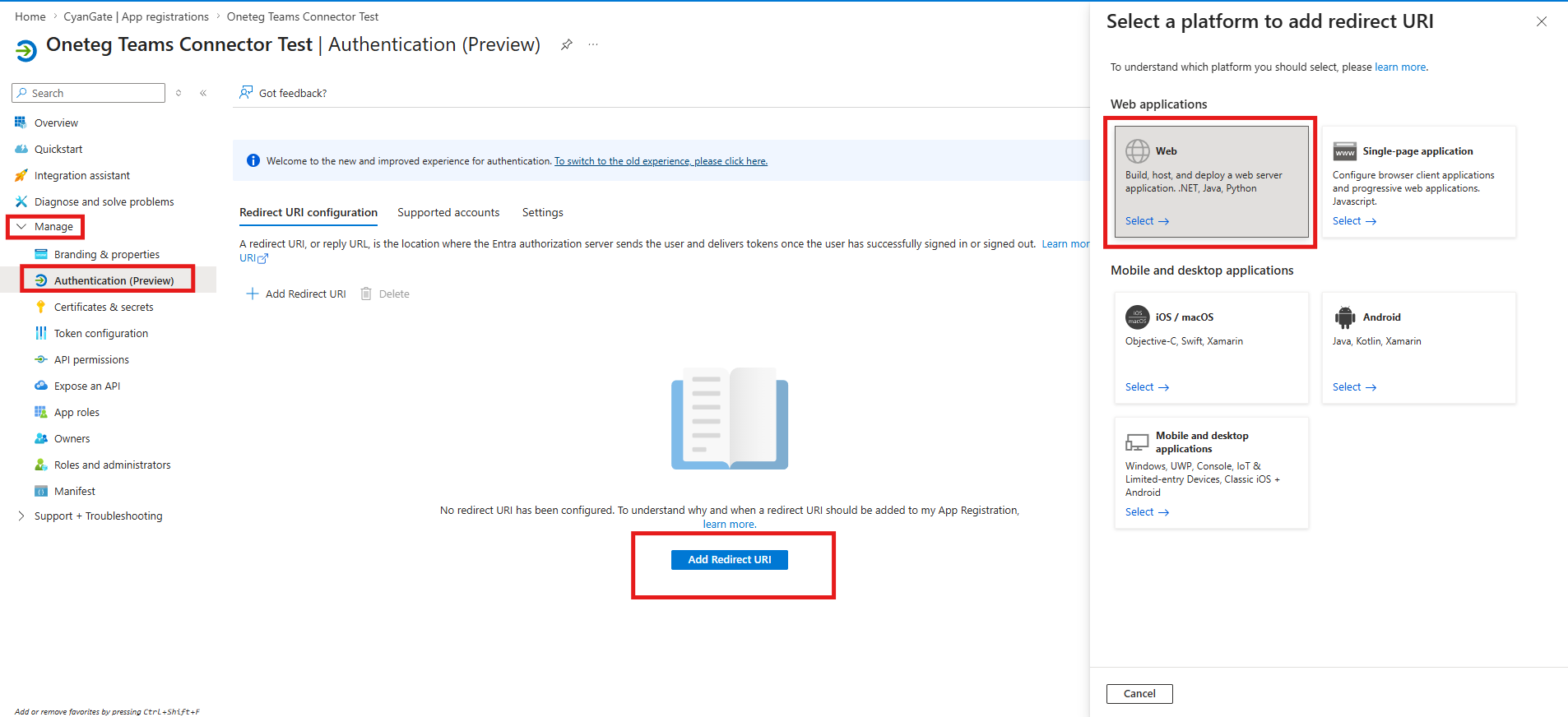The height and width of the screenshot is (717, 1568).
Task: Open Authentication (Preview) in sidebar
Action: click(114, 280)
